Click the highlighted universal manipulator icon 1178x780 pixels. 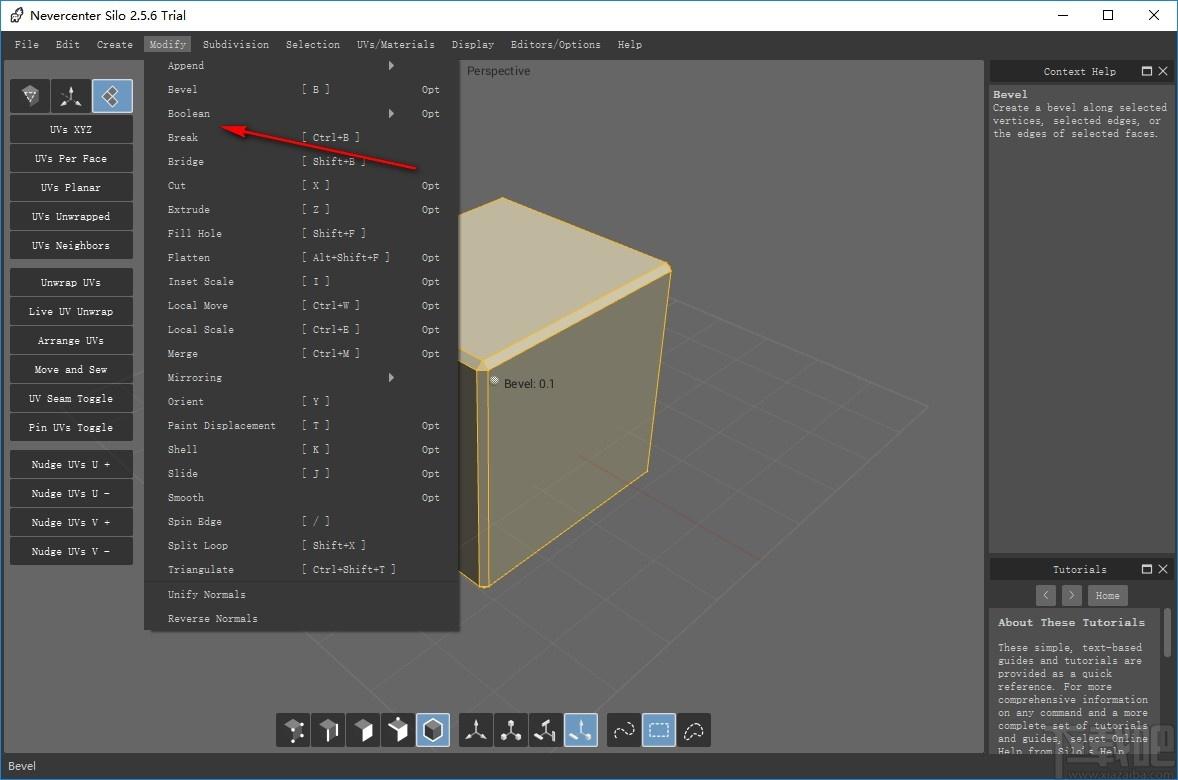pos(581,730)
